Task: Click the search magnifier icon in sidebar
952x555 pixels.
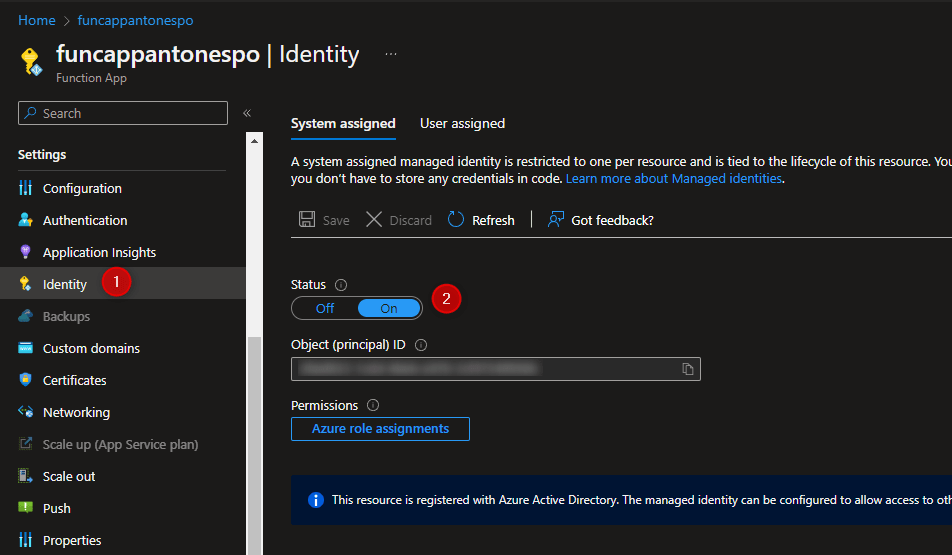Action: click(x=30, y=112)
